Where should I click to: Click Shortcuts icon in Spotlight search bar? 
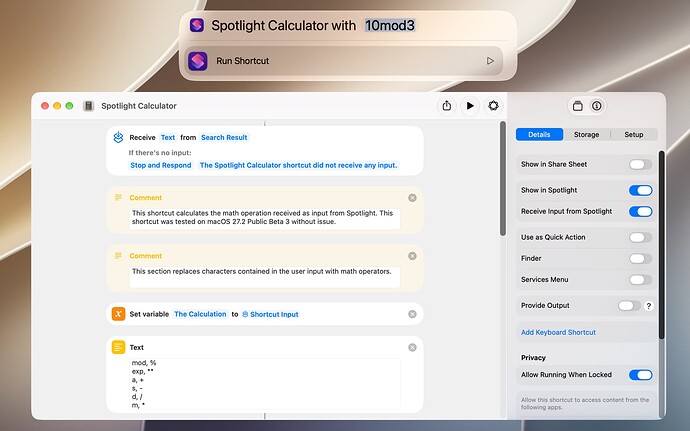pos(197,25)
